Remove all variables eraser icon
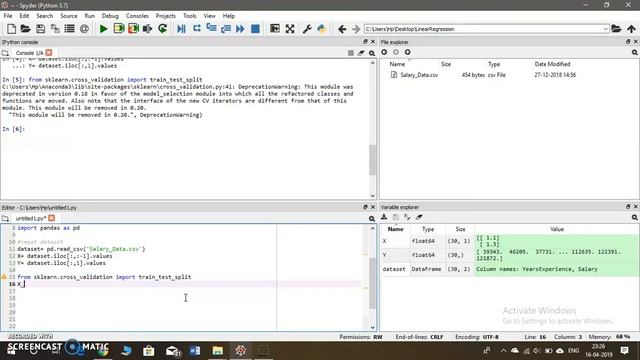Screen dimensions: 640x360 [419, 217]
